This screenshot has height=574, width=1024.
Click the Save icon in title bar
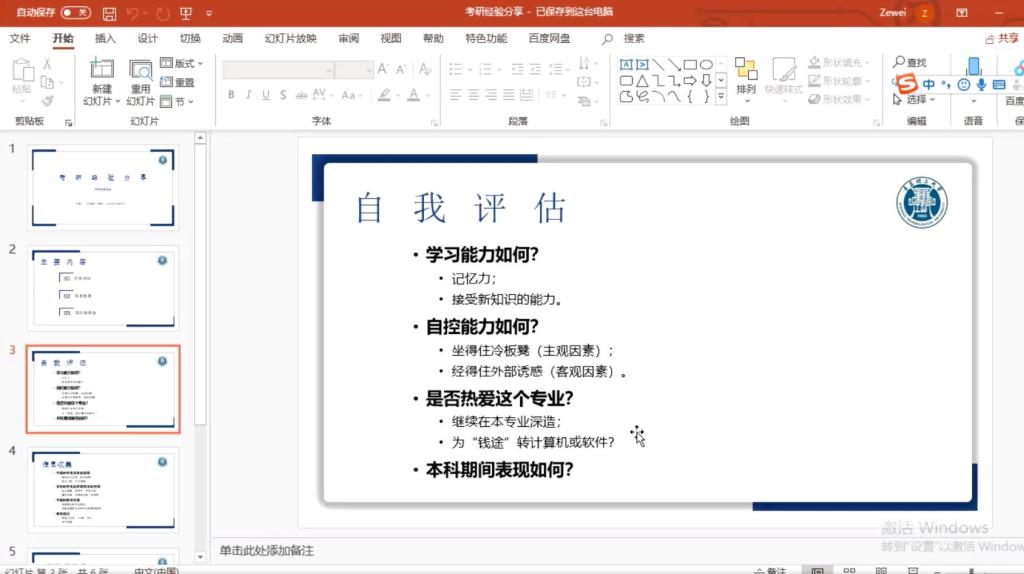[108, 13]
